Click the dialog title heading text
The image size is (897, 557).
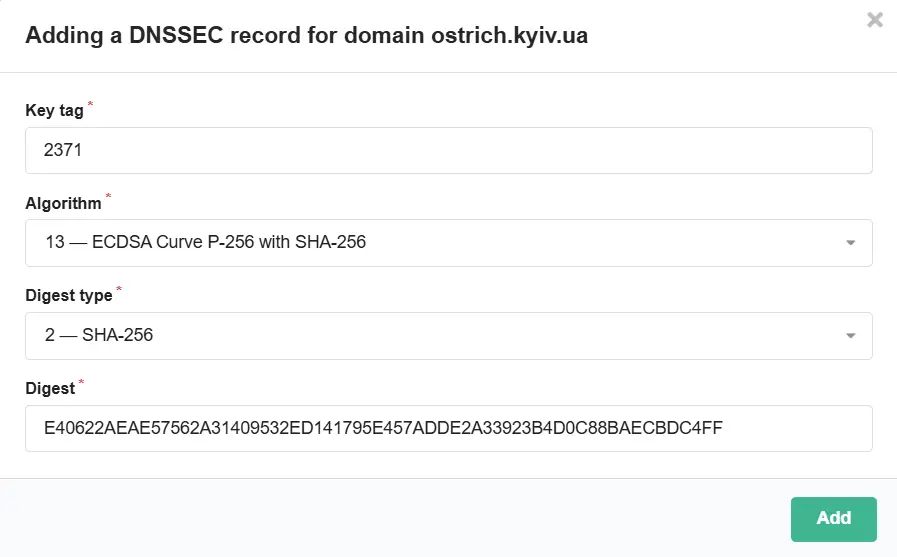(x=306, y=36)
